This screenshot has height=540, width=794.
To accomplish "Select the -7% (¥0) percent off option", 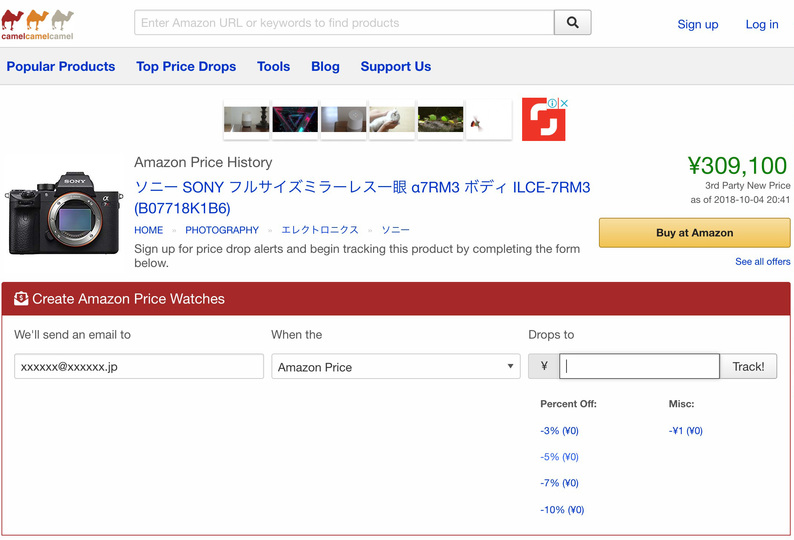I will (559, 483).
